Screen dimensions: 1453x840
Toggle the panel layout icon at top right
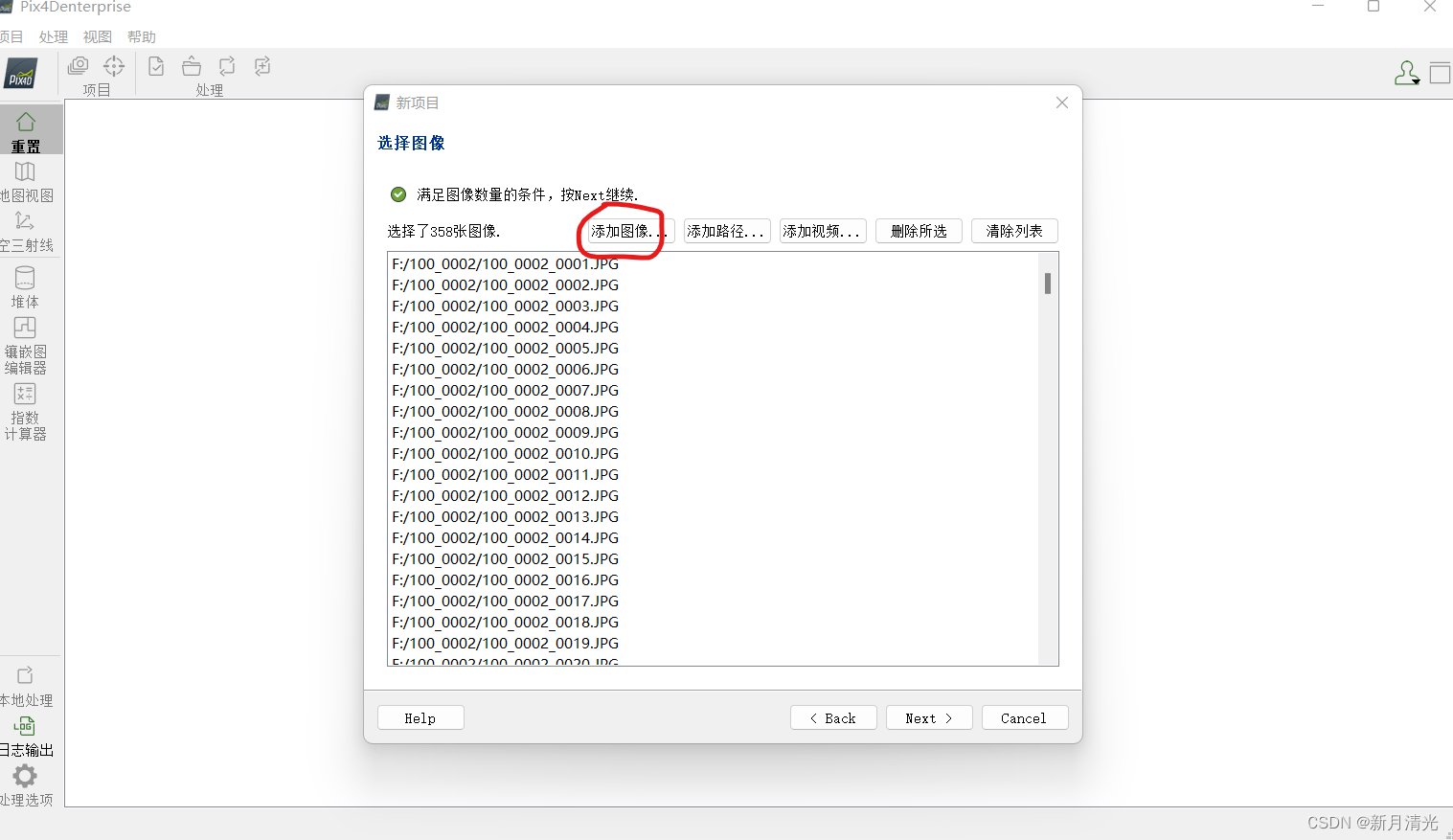tap(1440, 74)
